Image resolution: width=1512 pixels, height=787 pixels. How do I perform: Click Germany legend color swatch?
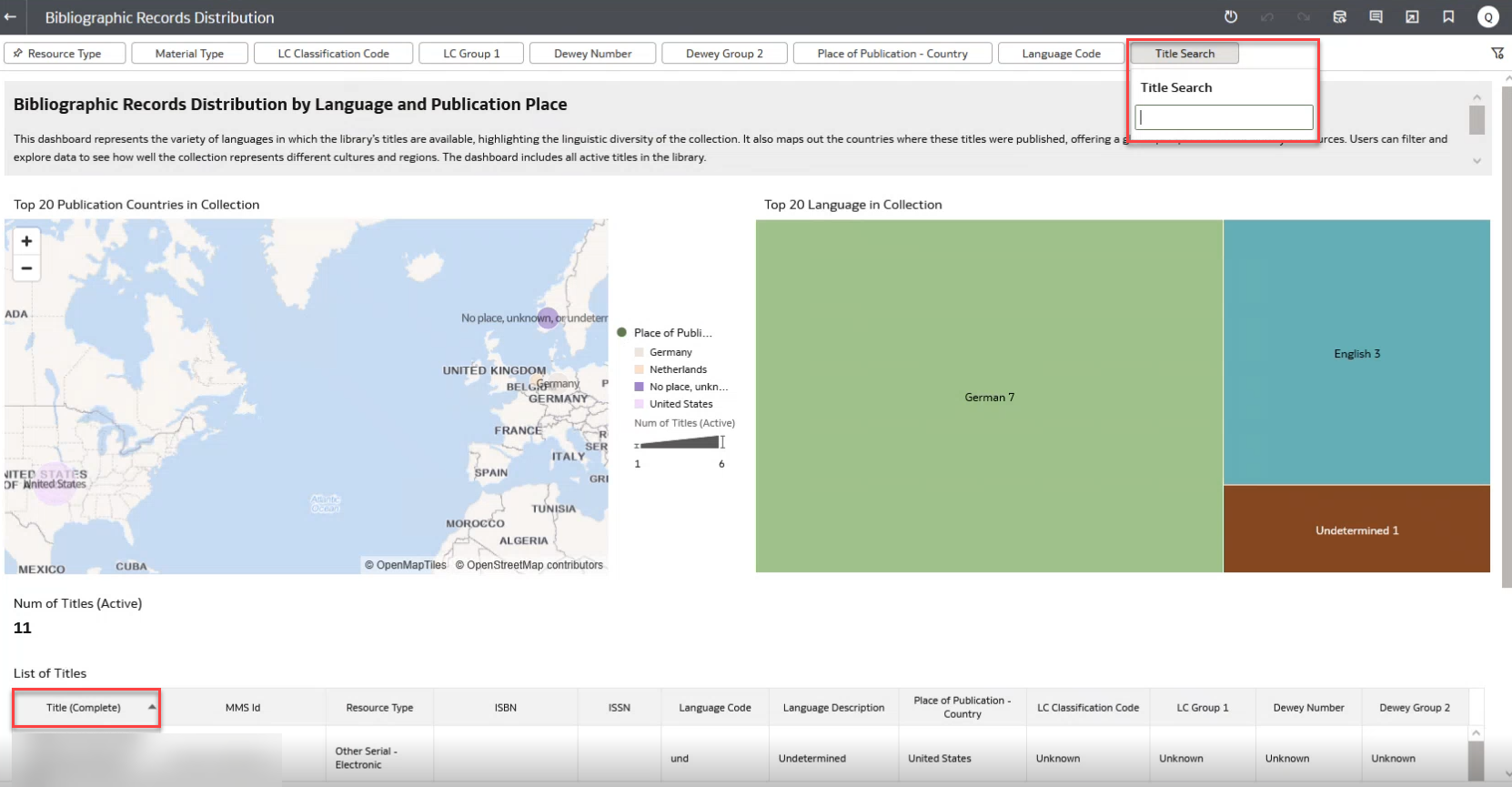[639, 352]
